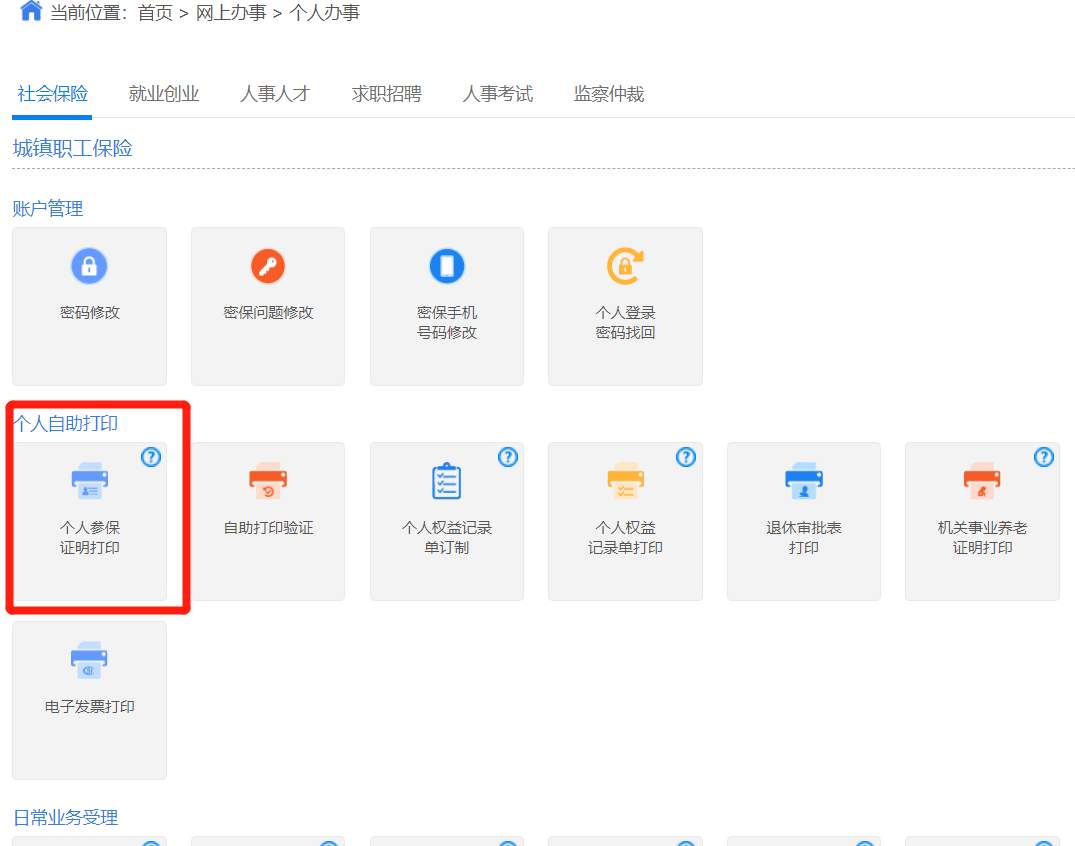Click the home icon in breadcrumb
The image size is (1075, 846).
click(x=31, y=12)
